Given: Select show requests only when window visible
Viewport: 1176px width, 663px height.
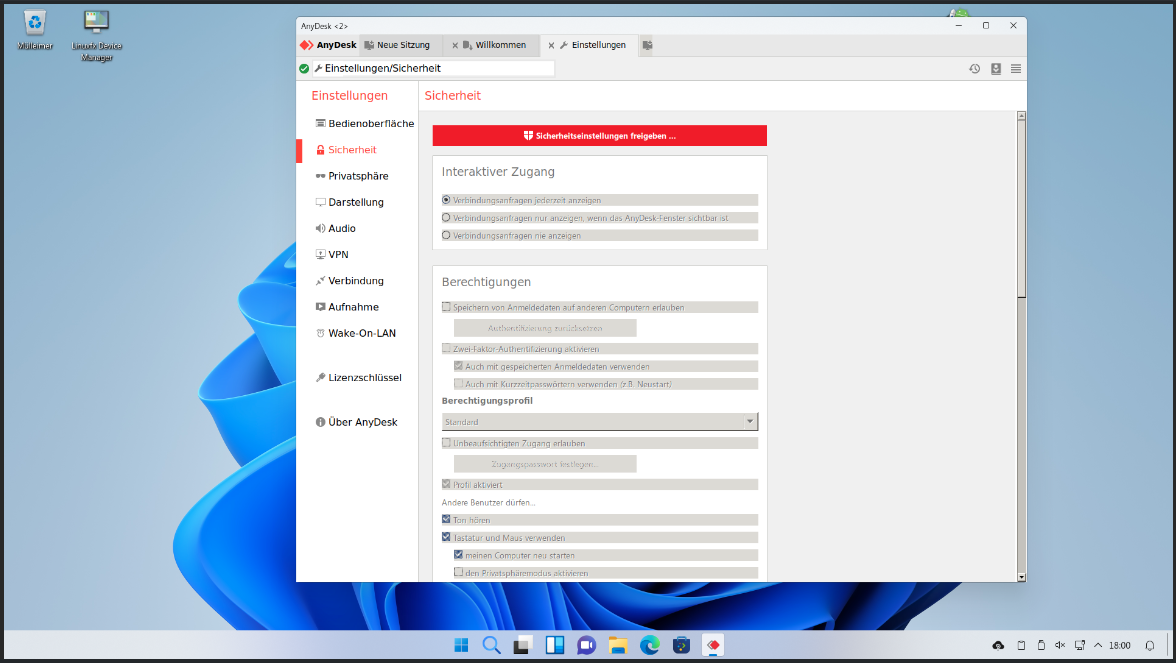Looking at the screenshot, I should click(x=446, y=218).
